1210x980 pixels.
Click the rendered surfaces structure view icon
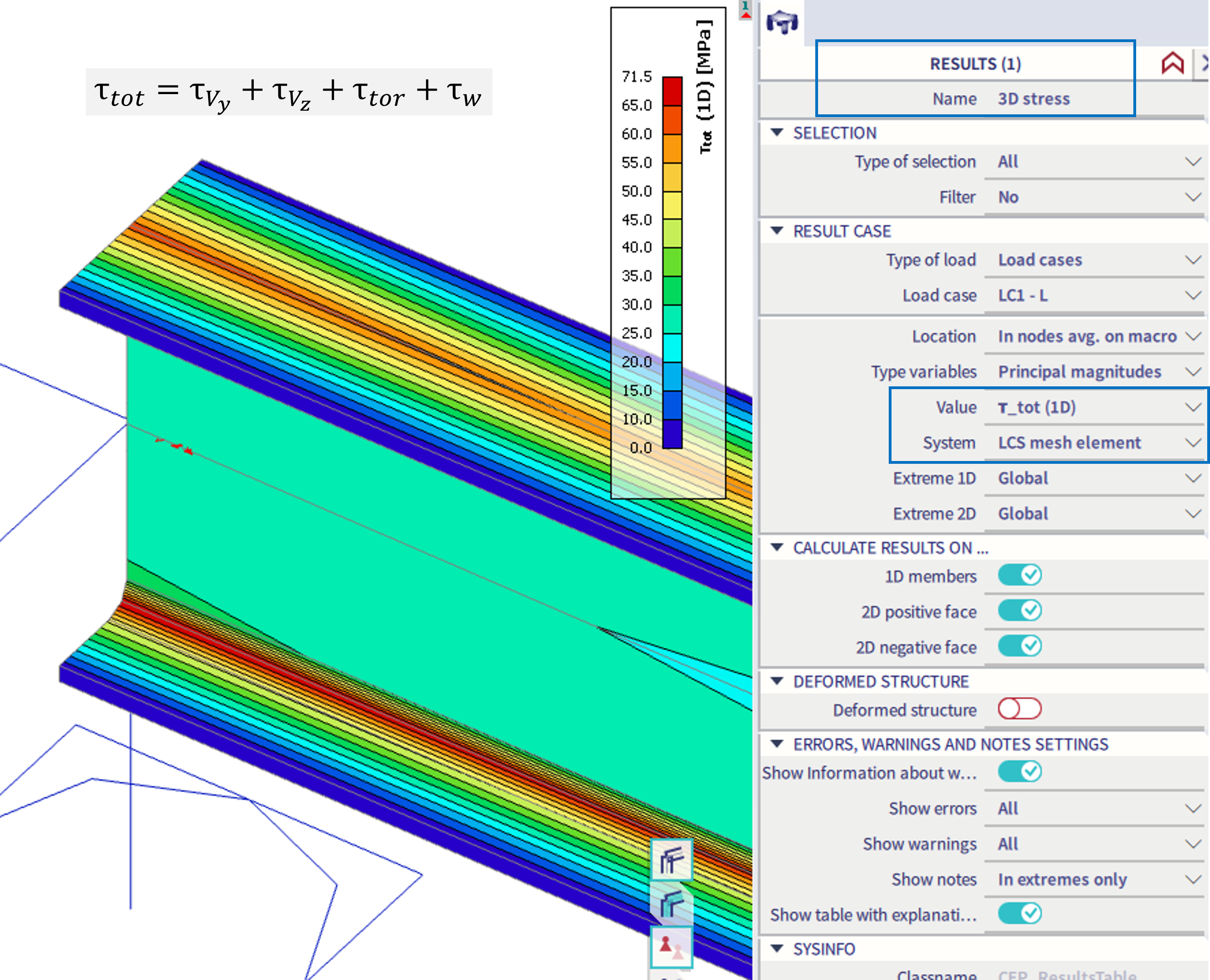(672, 904)
